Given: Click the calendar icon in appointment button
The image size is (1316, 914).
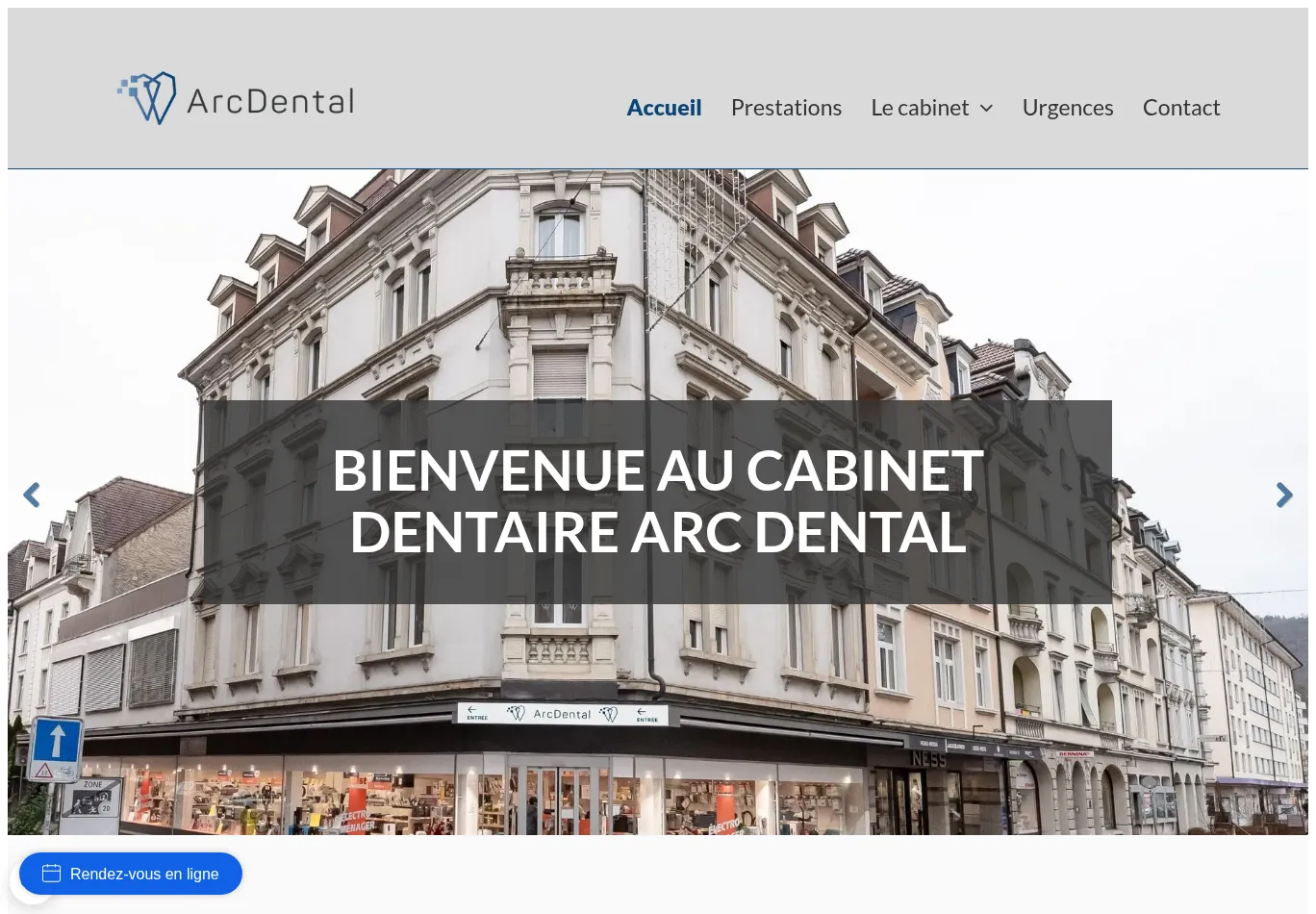Looking at the screenshot, I should (x=52, y=874).
